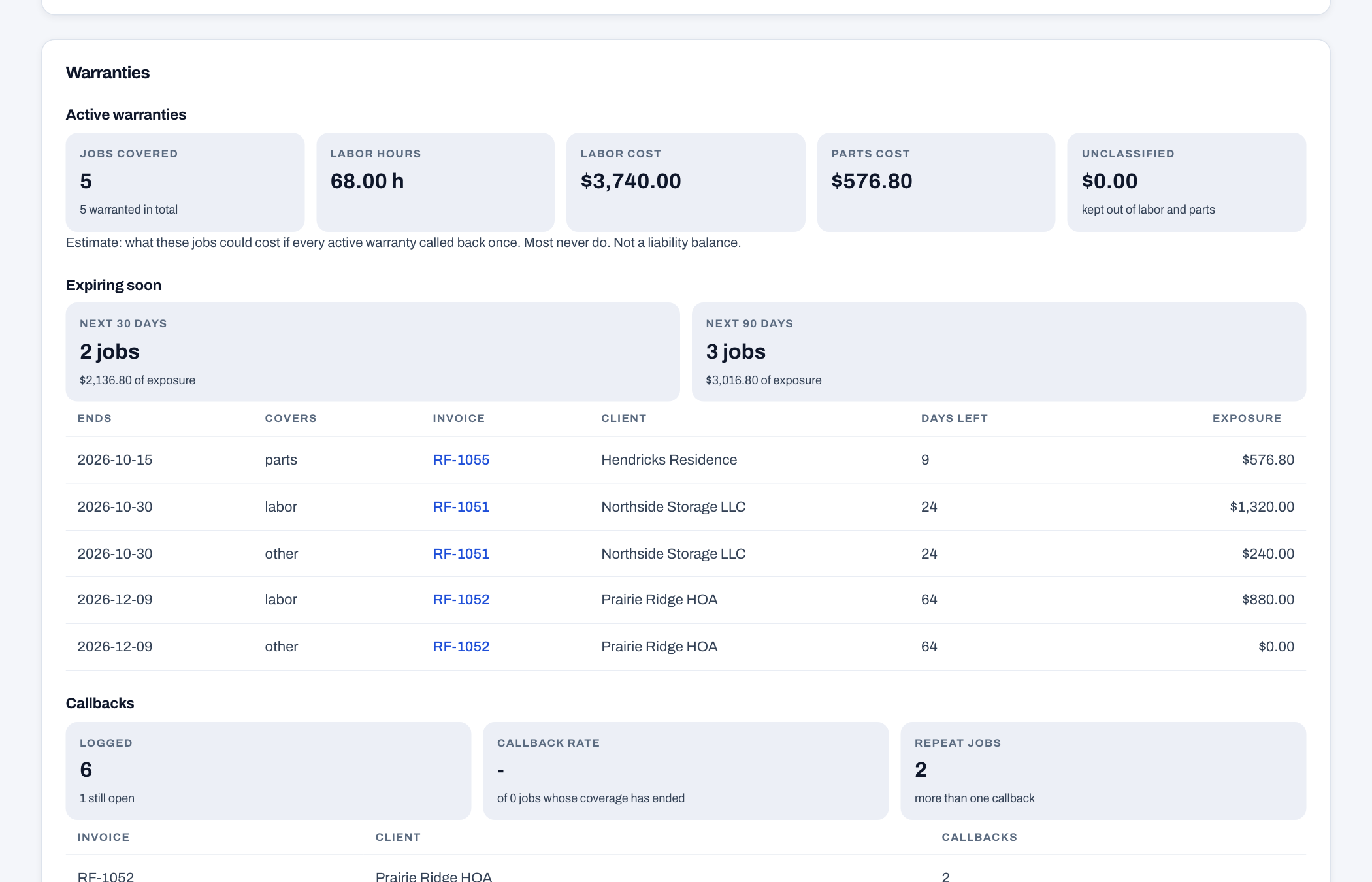Image resolution: width=1372 pixels, height=882 pixels.
Task: Click the Days Left column header
Action: (x=954, y=418)
